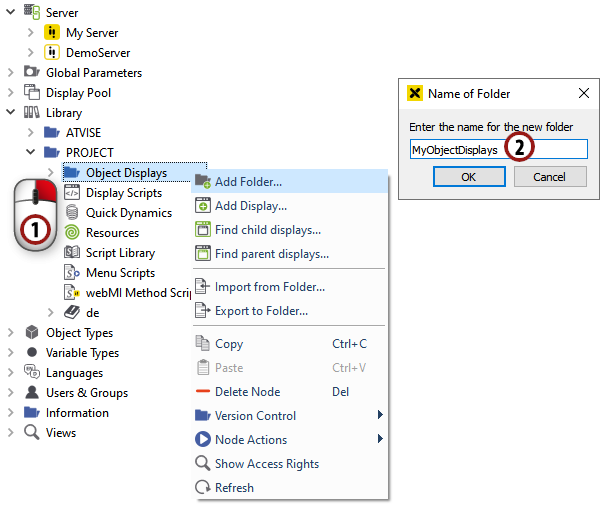Click the Resources green spiral icon
The height and width of the screenshot is (505, 603).
click(x=72, y=232)
